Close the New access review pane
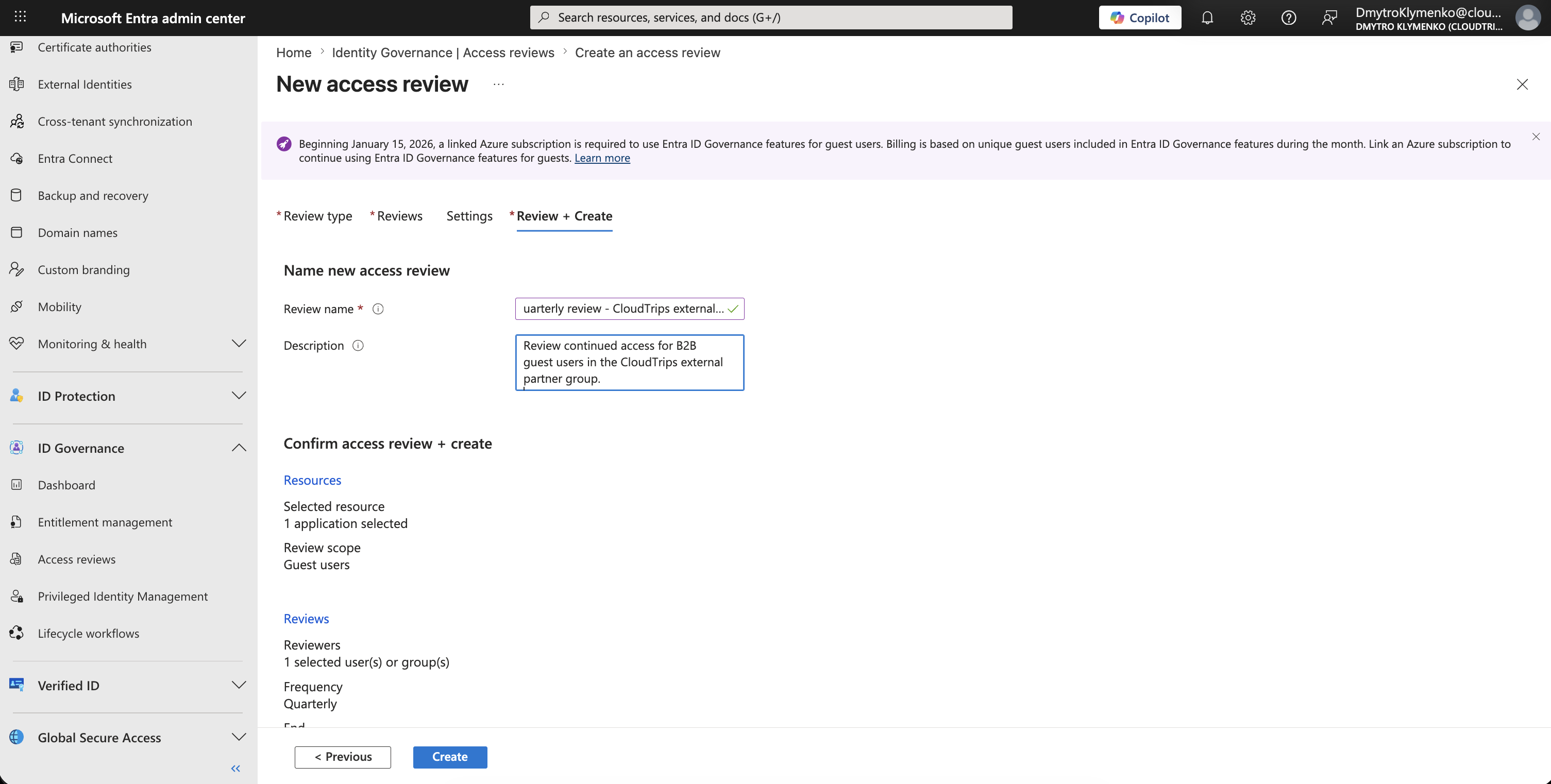1551x784 pixels. [x=1522, y=84]
